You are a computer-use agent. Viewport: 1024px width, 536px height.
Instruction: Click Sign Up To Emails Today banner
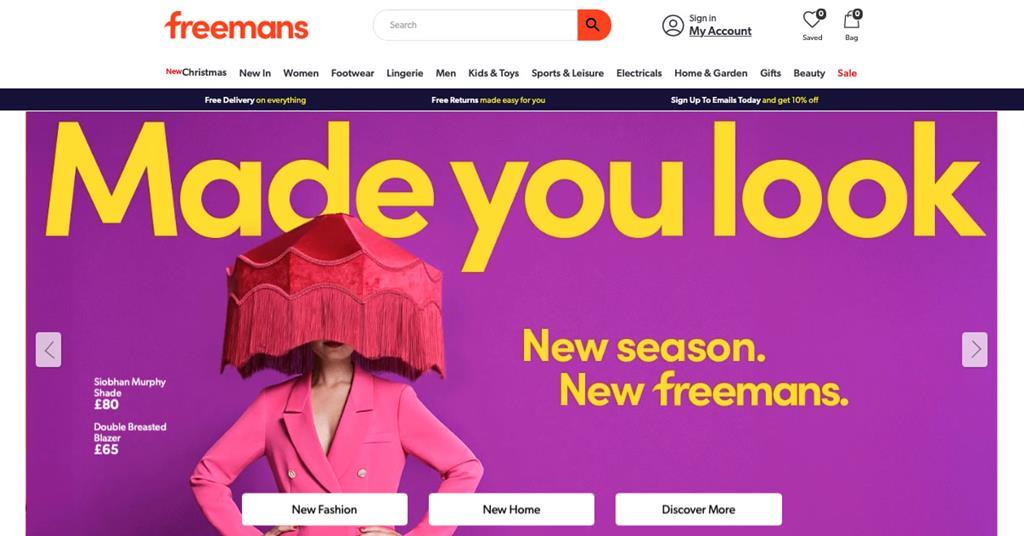pyautogui.click(x=744, y=100)
